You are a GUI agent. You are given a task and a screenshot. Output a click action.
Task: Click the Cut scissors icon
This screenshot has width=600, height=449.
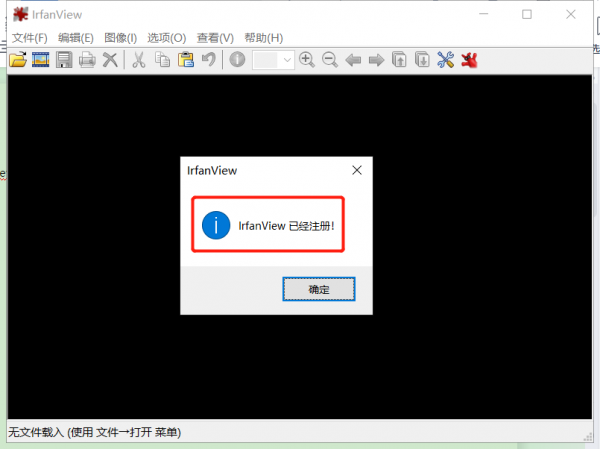[139, 60]
